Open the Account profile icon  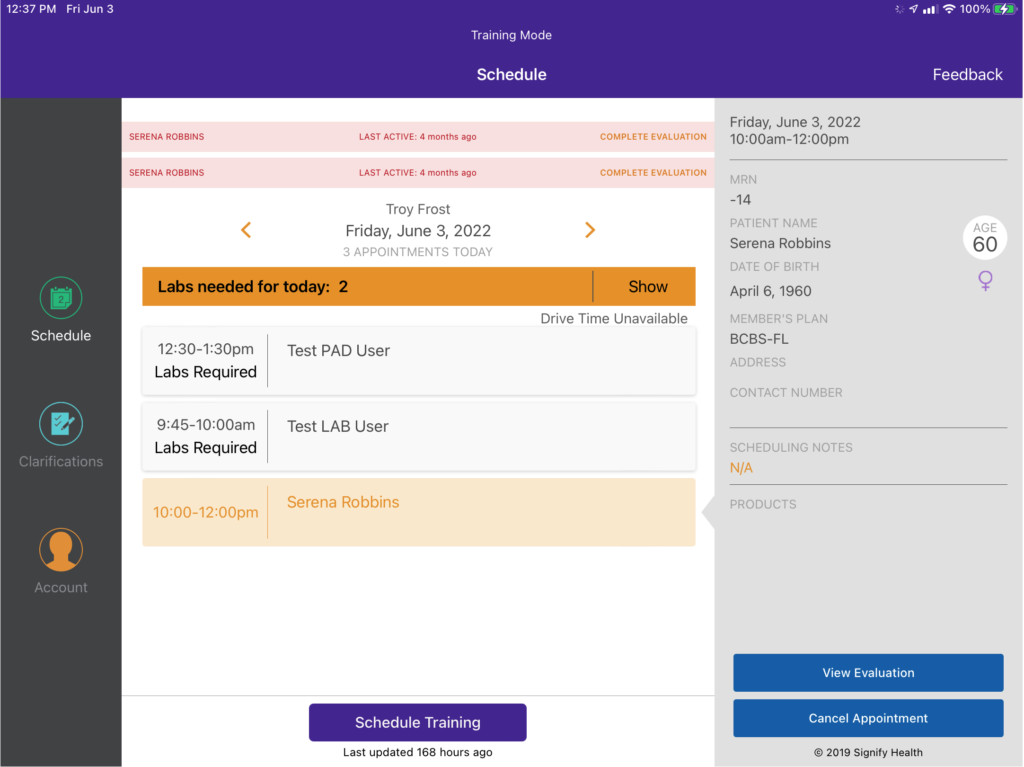61,550
